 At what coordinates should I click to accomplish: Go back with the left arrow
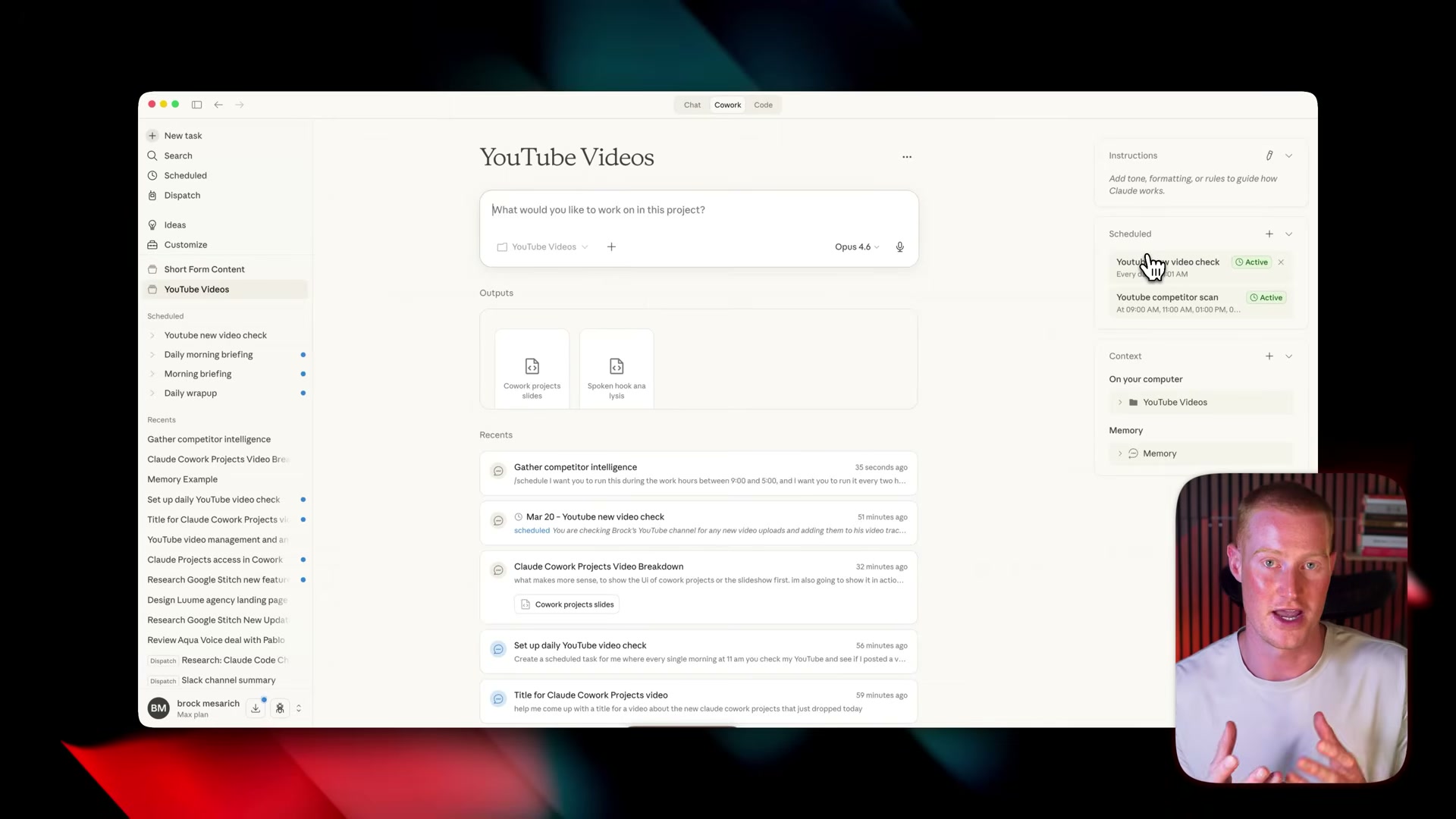point(218,105)
